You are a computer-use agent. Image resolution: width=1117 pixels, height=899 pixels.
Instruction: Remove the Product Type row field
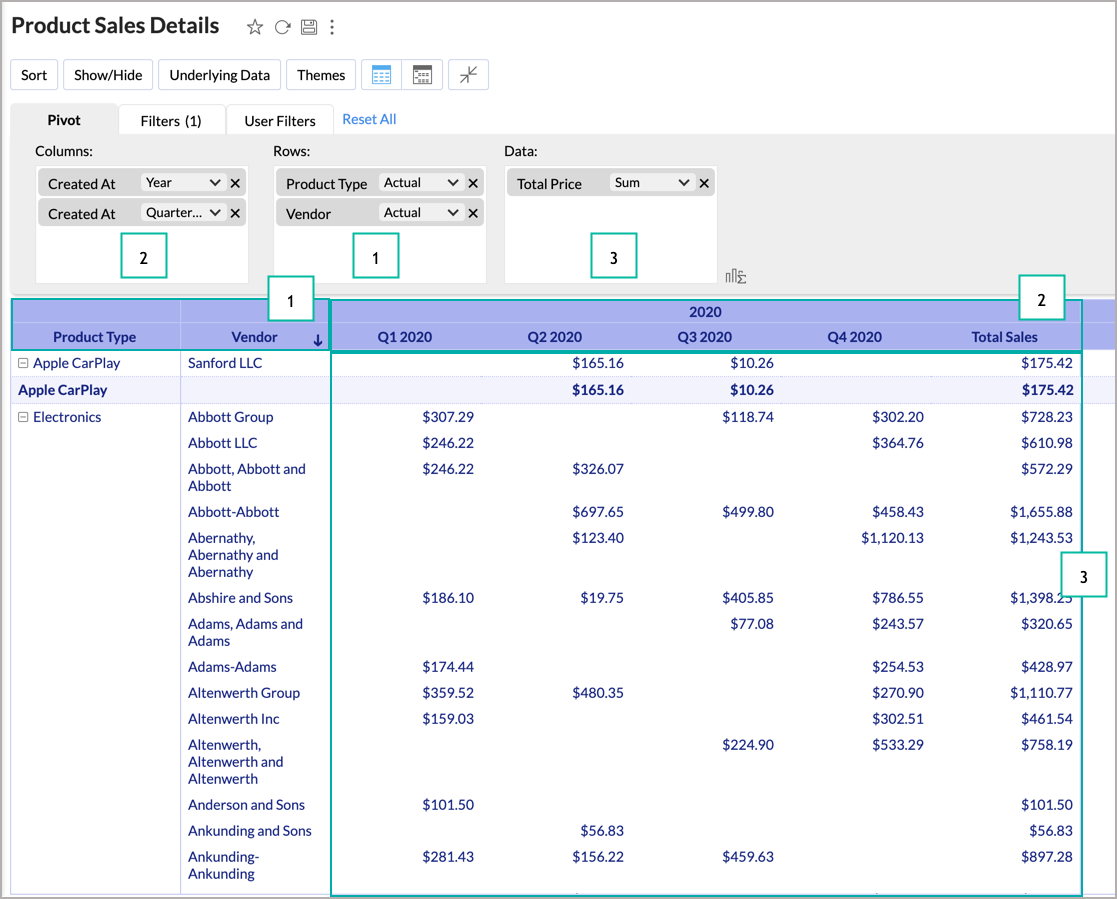click(x=473, y=183)
